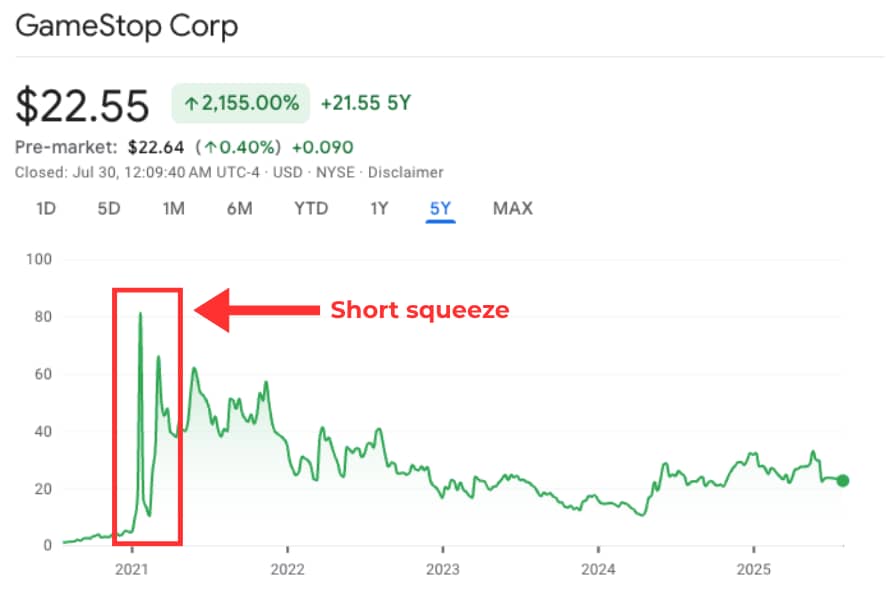Click the green endpoint dot on chart
886x596 pixels.
pyautogui.click(x=843, y=481)
